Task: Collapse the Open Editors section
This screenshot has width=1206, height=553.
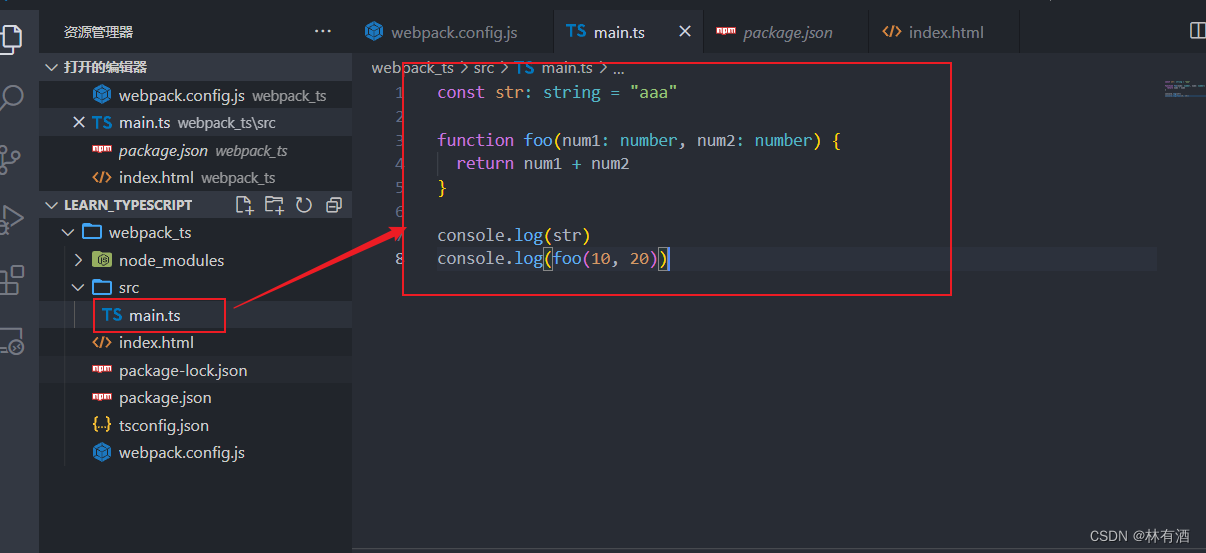Action: [x=52, y=67]
